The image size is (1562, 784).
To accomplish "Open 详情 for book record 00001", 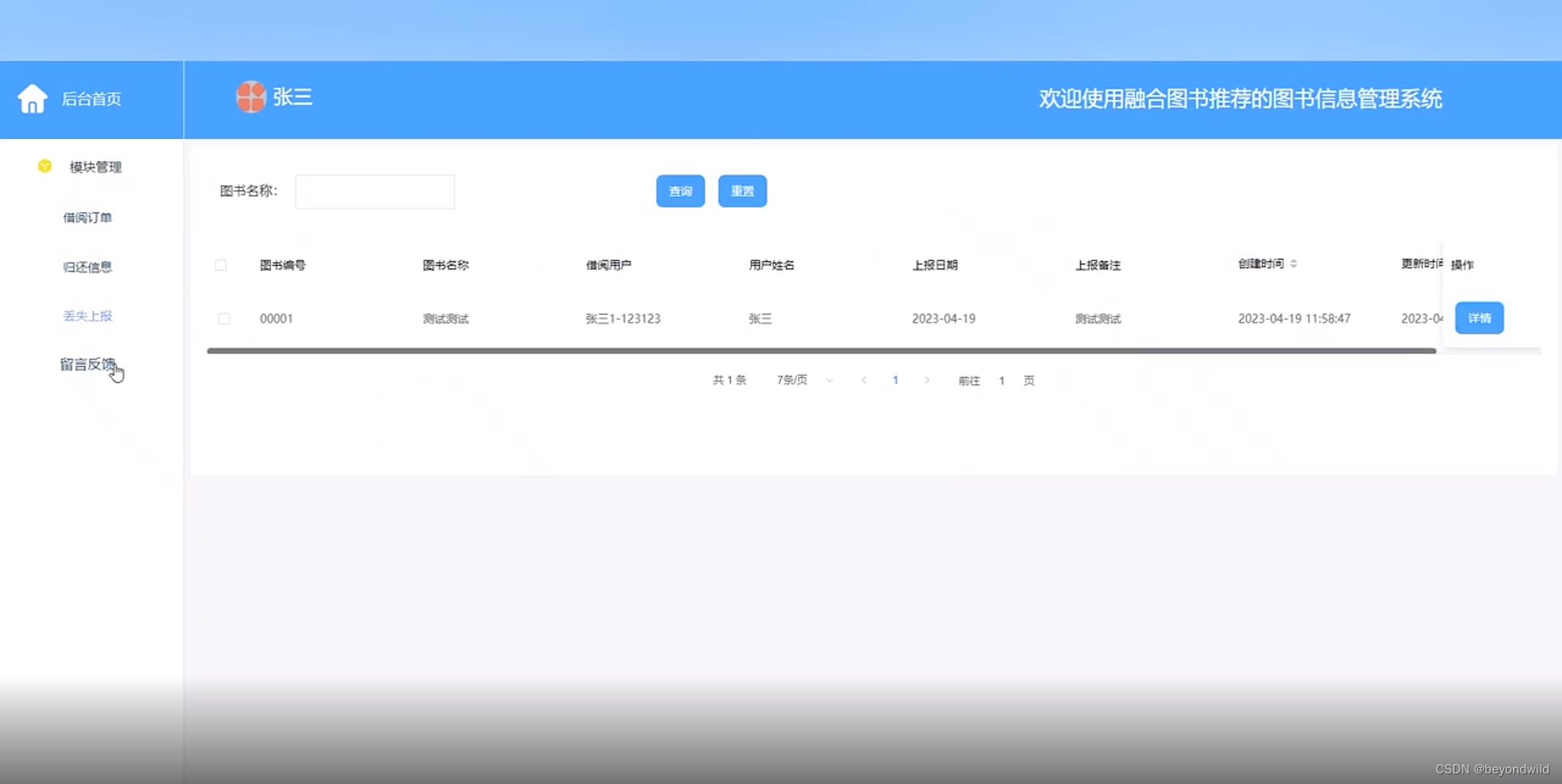I will click(x=1479, y=318).
